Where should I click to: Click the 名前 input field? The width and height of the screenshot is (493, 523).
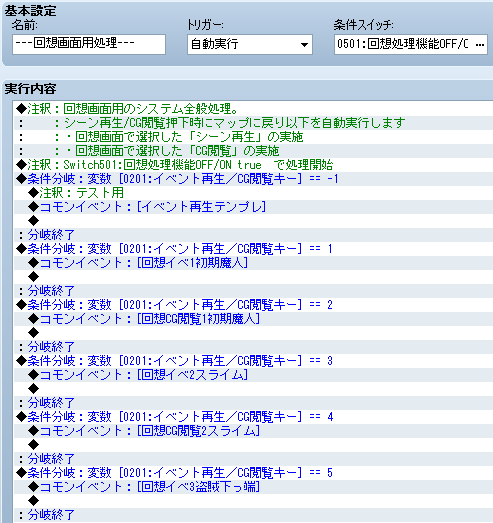tap(89, 44)
